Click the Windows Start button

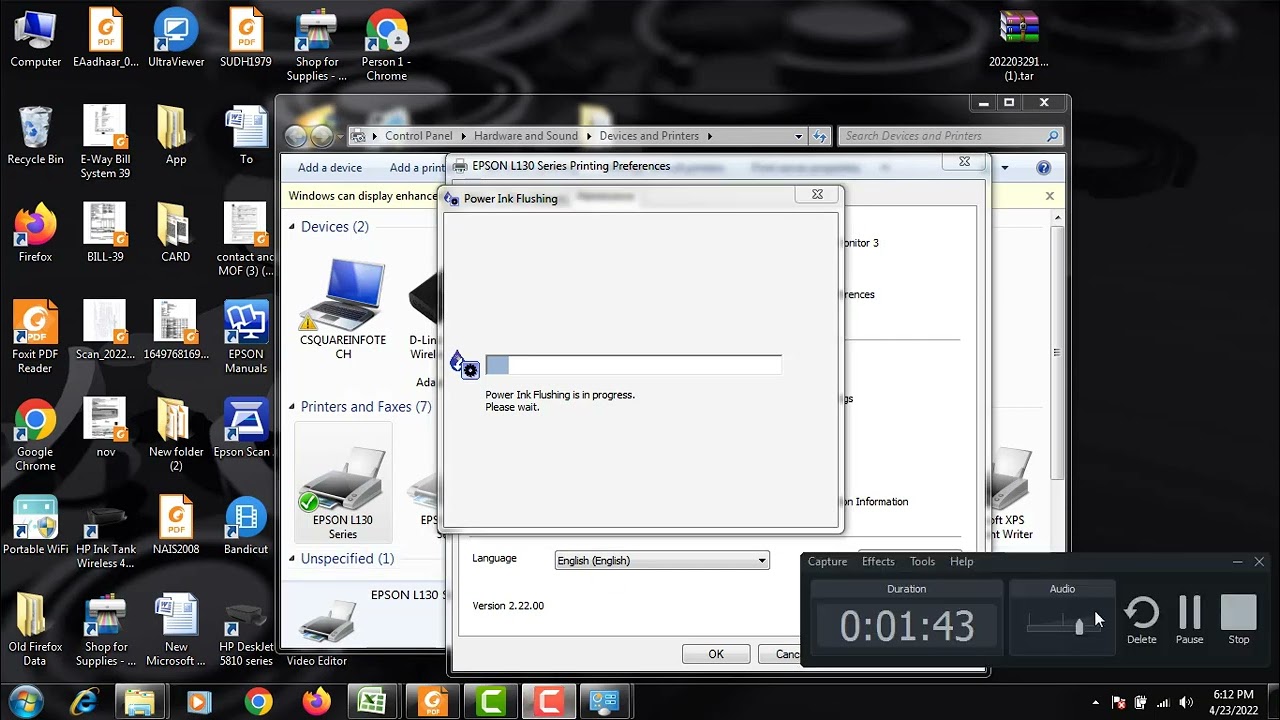click(25, 701)
